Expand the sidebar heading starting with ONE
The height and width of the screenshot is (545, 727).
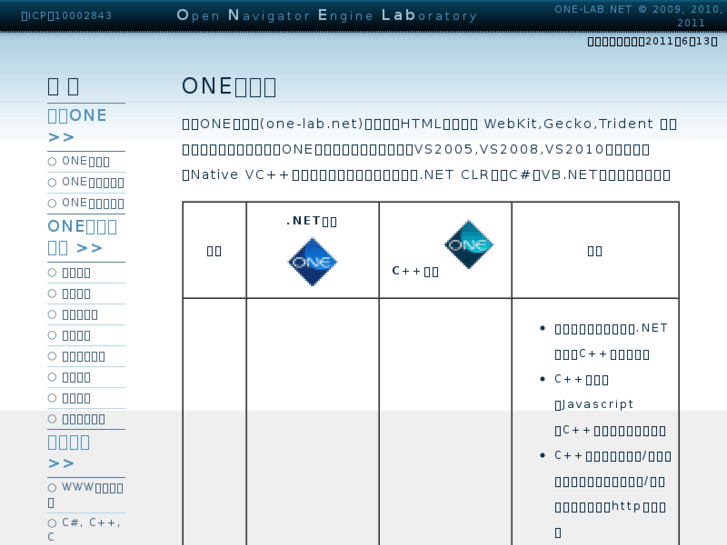pos(82,237)
